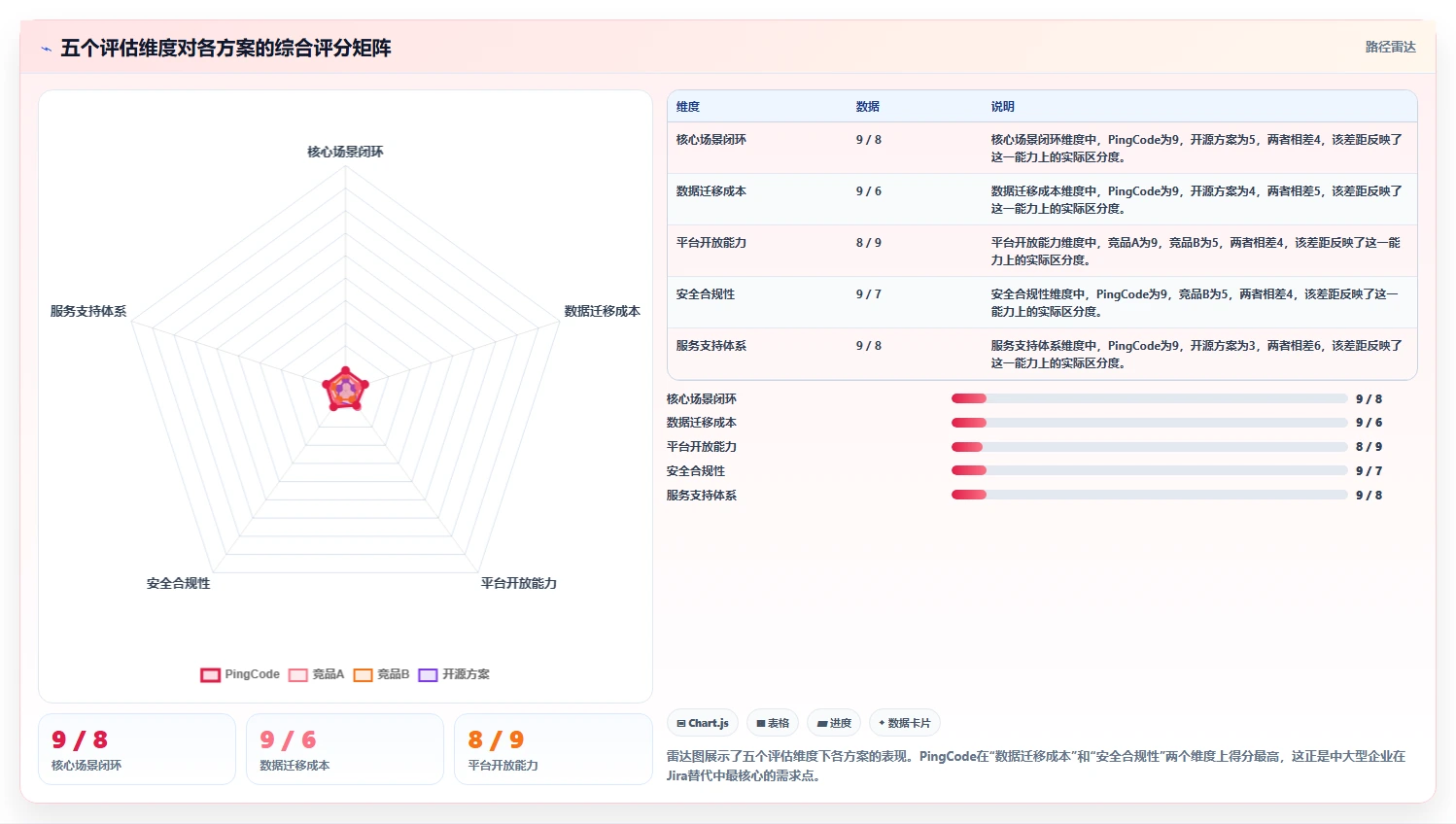Viewport: 1456px width, 824px height.
Task: Select the 进度 tag
Action: click(834, 723)
